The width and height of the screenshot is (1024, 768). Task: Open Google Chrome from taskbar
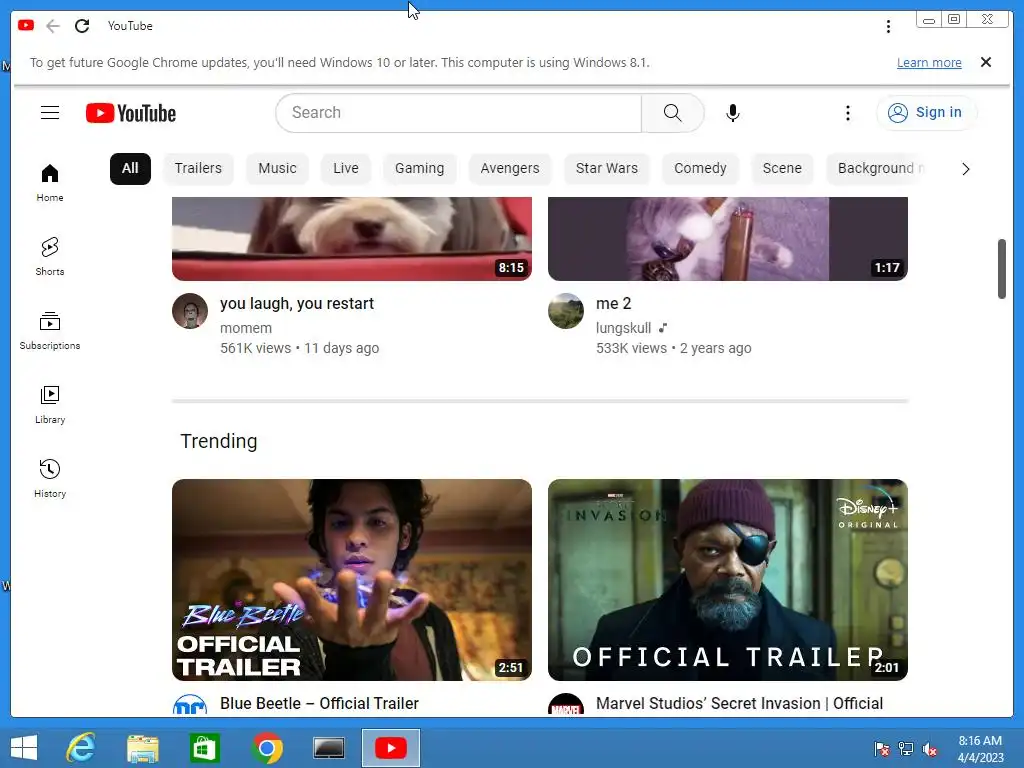coord(266,748)
